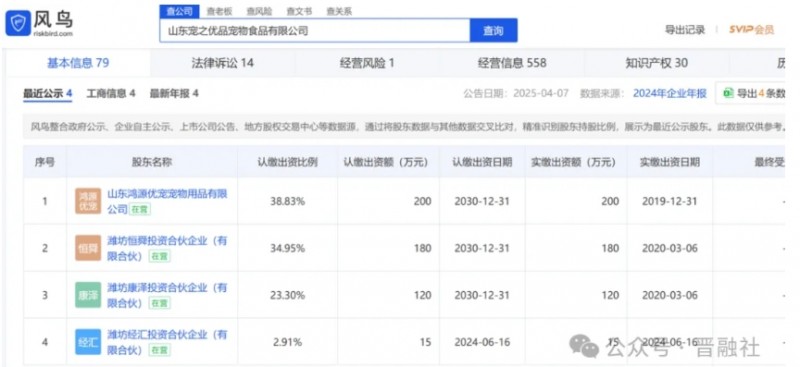The height and width of the screenshot is (367, 800).
Task: Click 在营 tag of 潍坊经汇
Action: (159, 350)
